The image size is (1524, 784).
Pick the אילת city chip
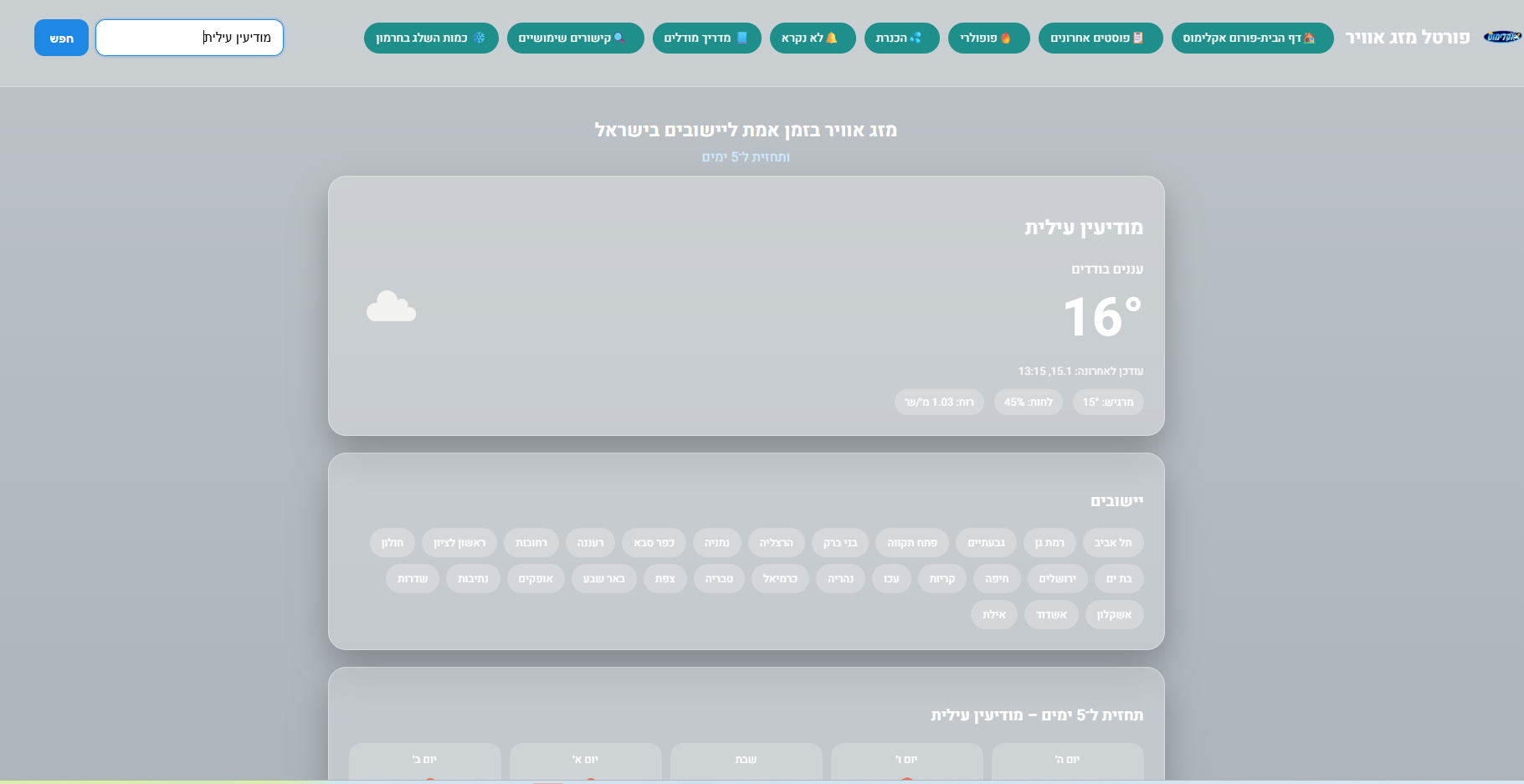click(x=993, y=614)
